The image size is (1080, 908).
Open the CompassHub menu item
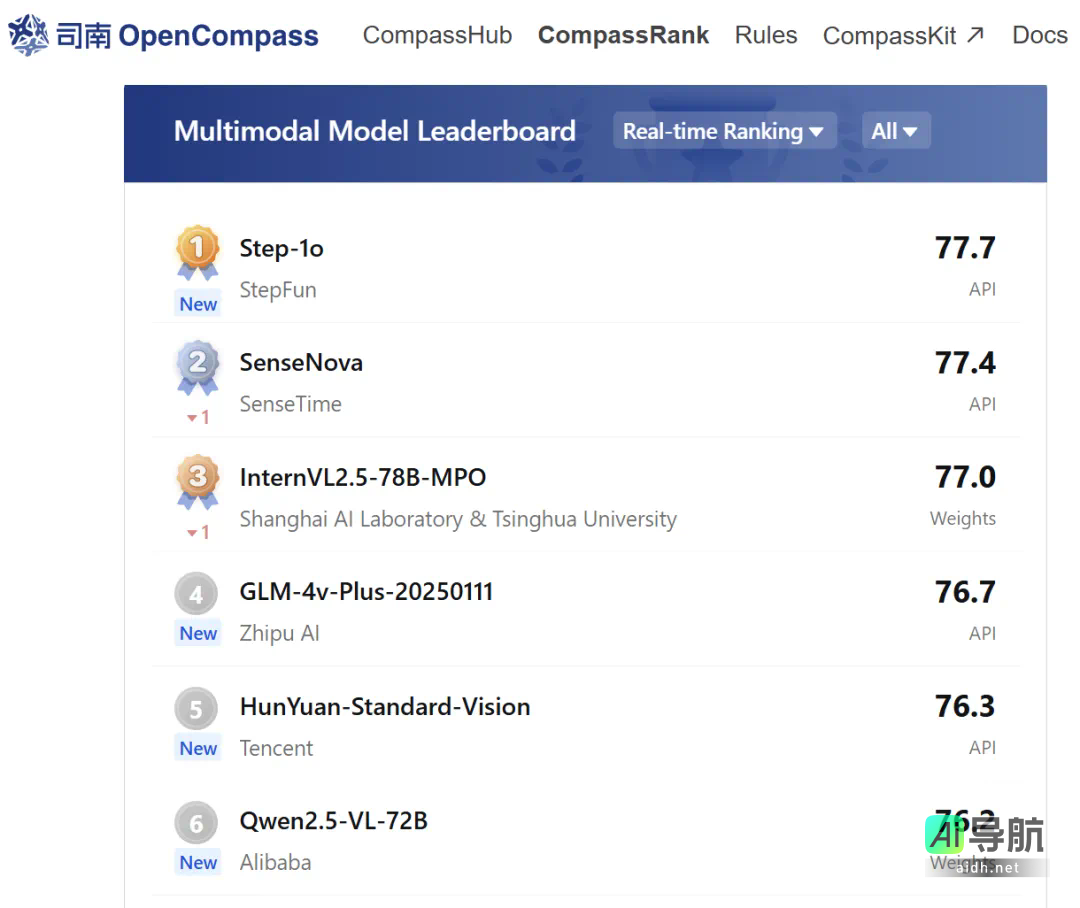[x=437, y=35]
